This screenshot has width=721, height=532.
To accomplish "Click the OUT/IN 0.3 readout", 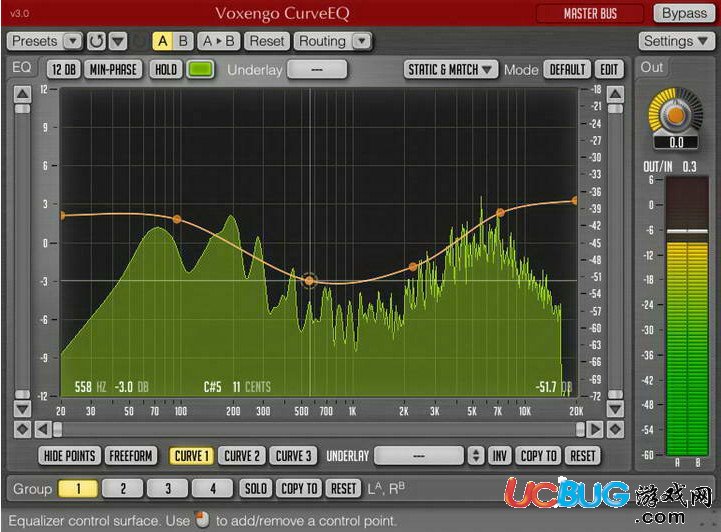I will 670,166.
